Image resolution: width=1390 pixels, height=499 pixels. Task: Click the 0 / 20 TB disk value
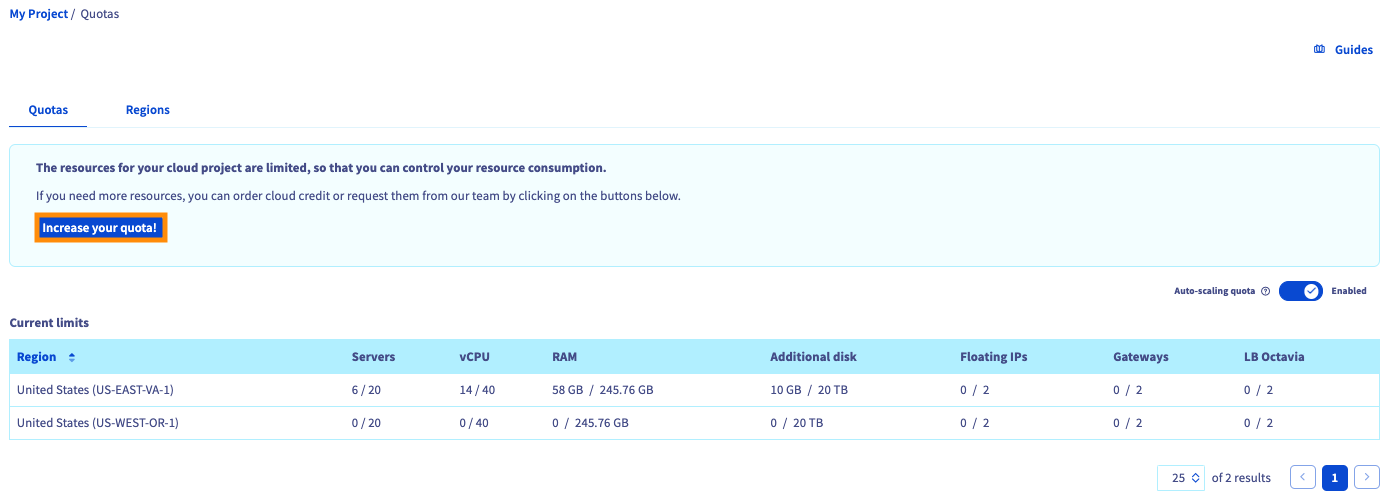tap(797, 423)
